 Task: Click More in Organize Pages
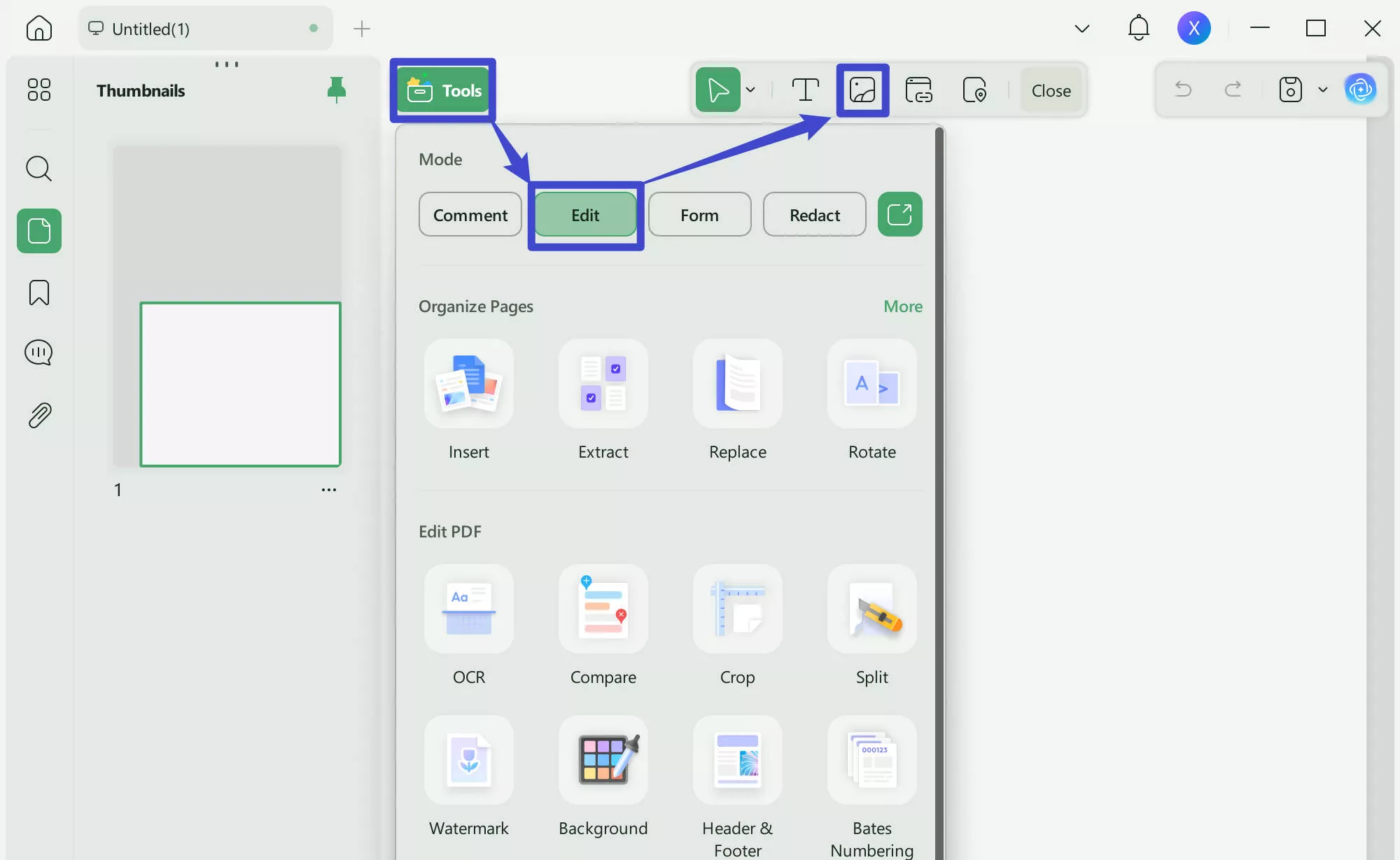click(902, 306)
